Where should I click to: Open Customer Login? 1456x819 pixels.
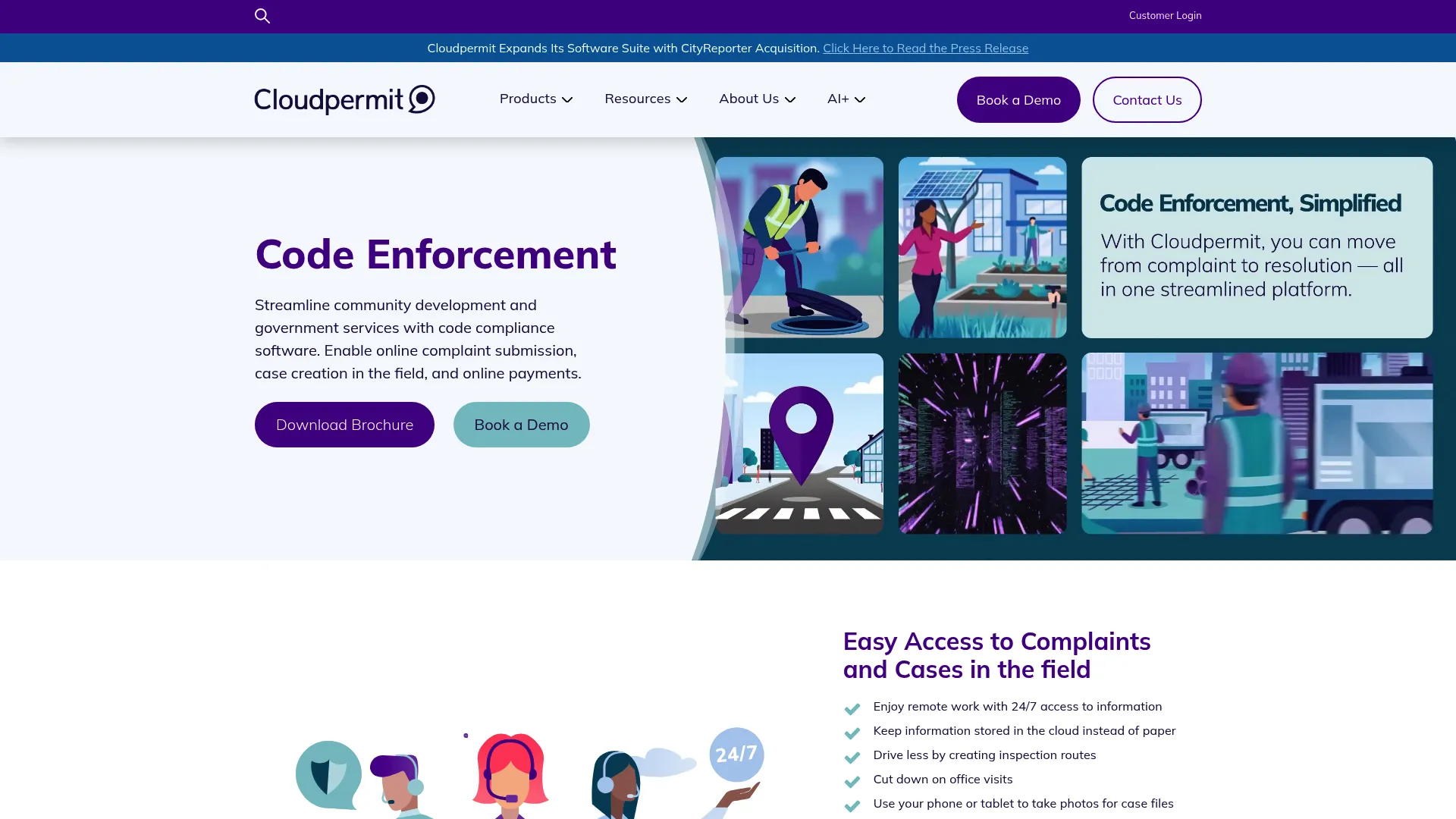point(1165,15)
